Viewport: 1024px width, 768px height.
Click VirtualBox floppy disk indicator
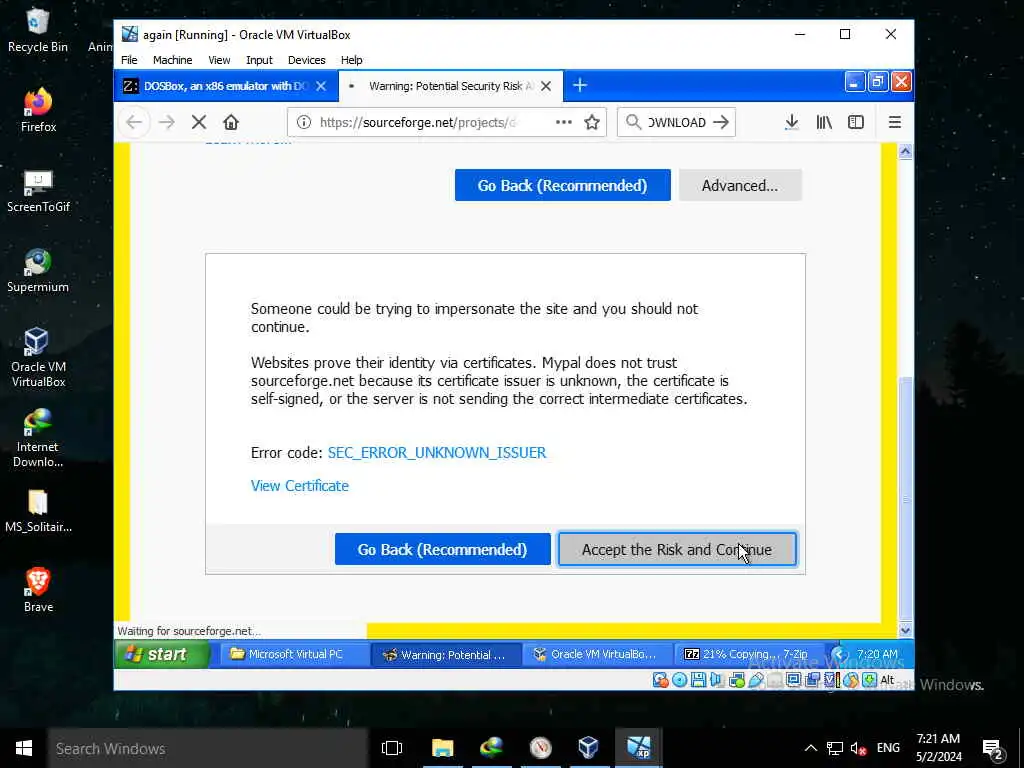pyautogui.click(x=698, y=680)
